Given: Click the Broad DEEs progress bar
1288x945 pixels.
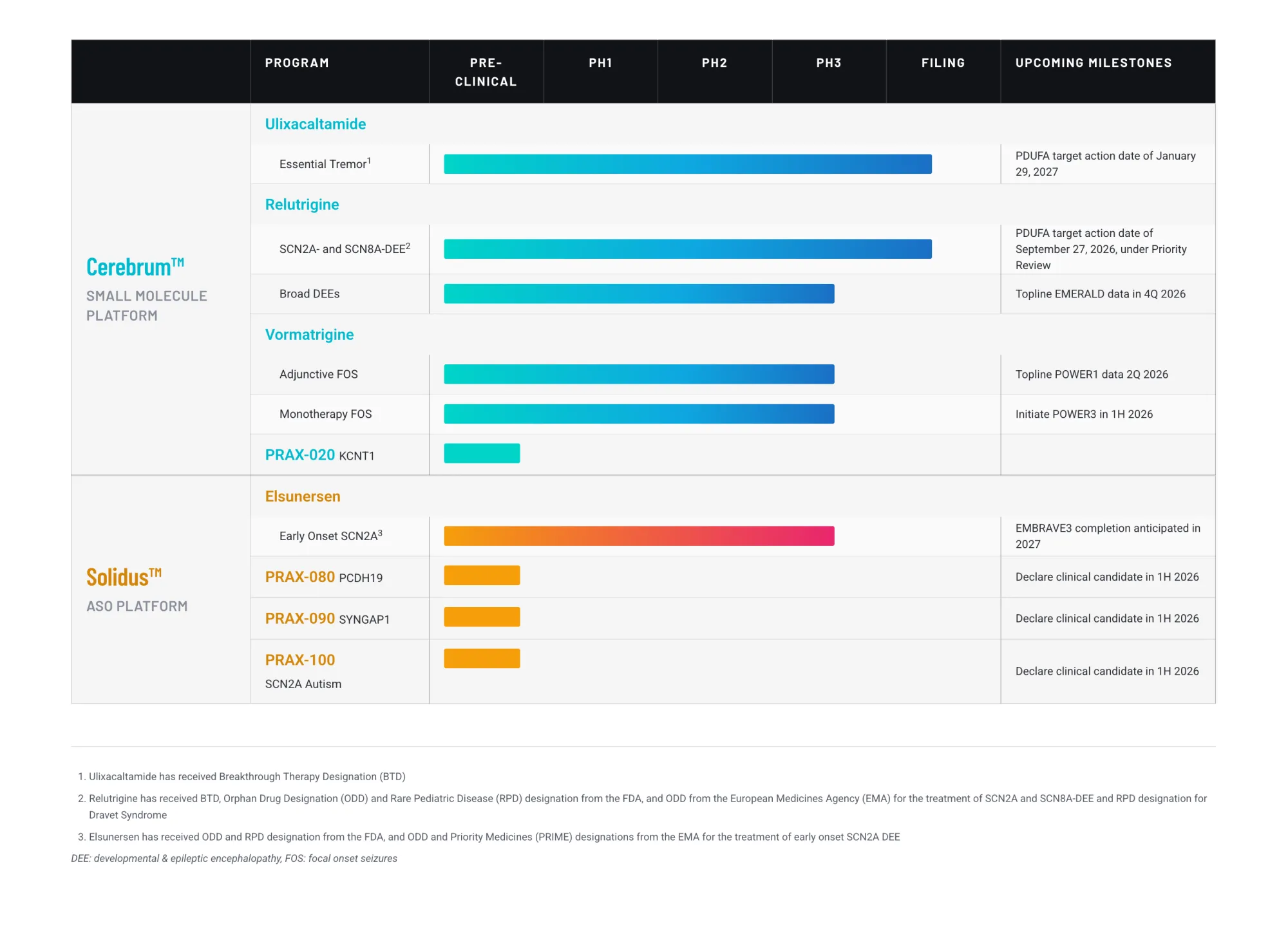Looking at the screenshot, I should click(639, 294).
